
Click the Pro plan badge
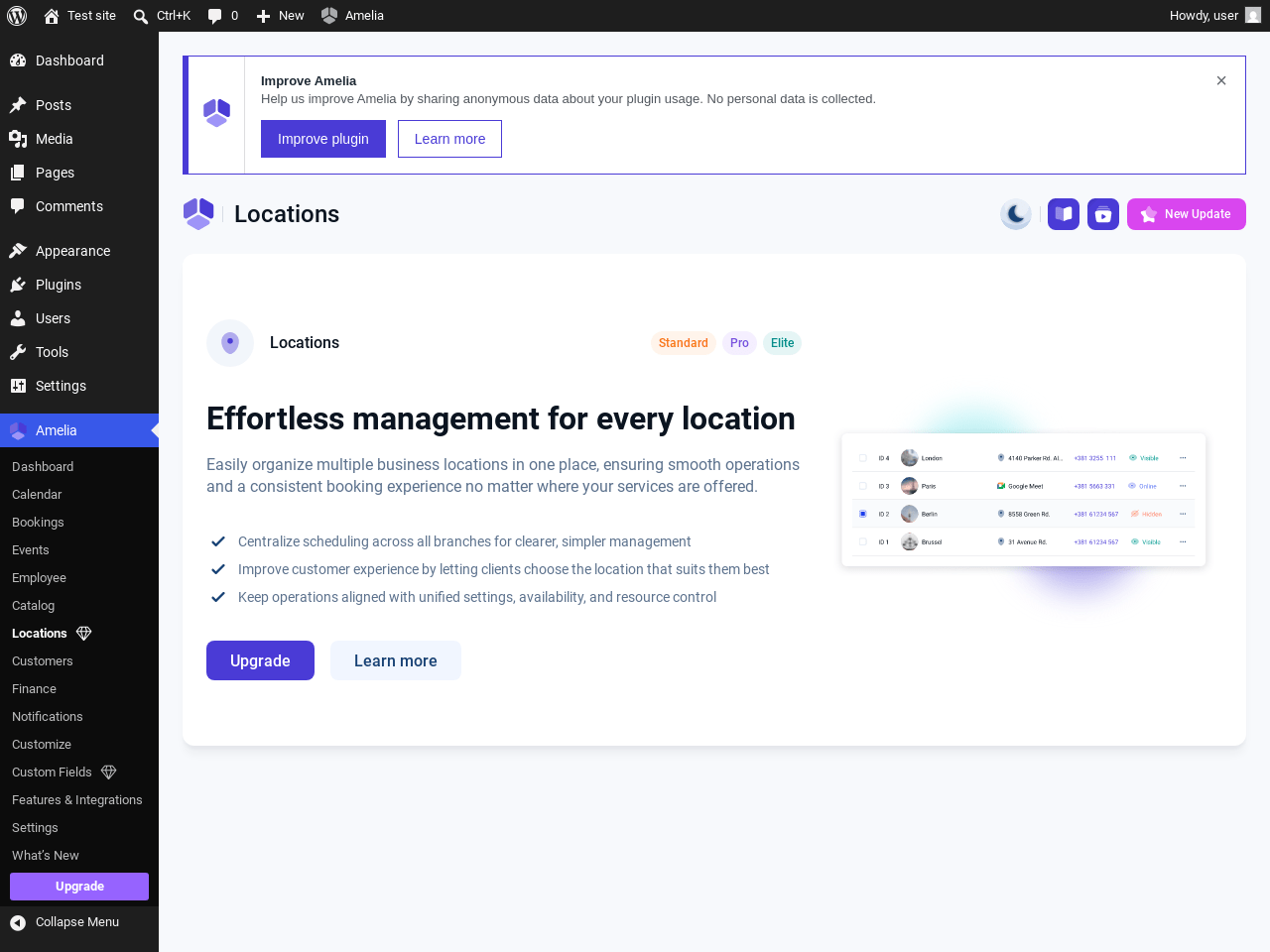739,343
